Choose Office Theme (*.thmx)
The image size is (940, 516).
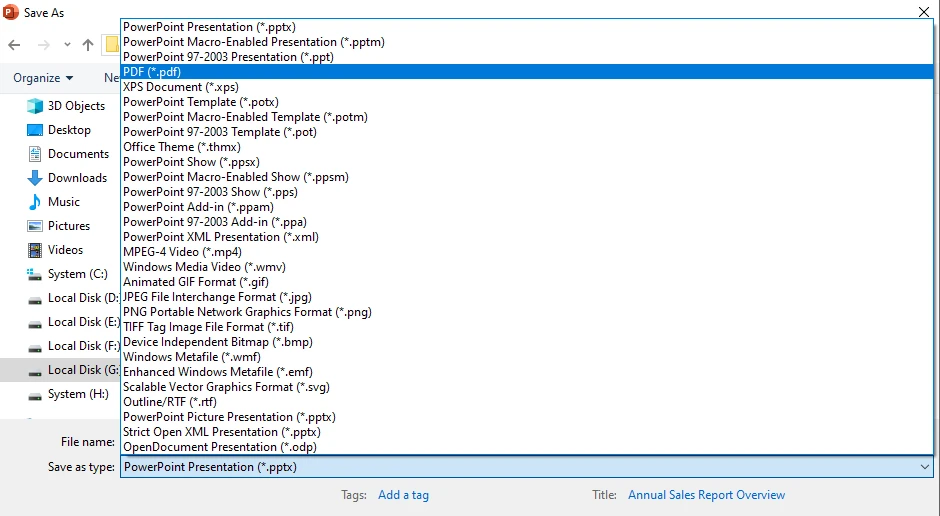pyautogui.click(x=527, y=147)
